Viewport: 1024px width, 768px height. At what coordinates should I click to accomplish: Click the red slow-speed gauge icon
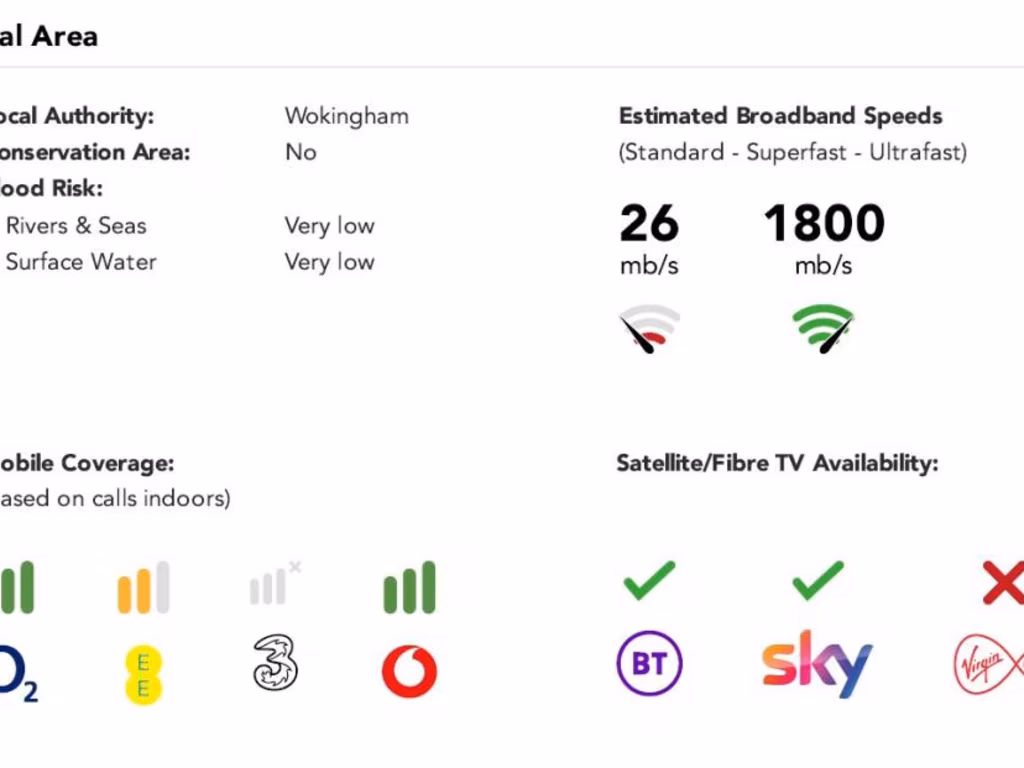[x=650, y=330]
